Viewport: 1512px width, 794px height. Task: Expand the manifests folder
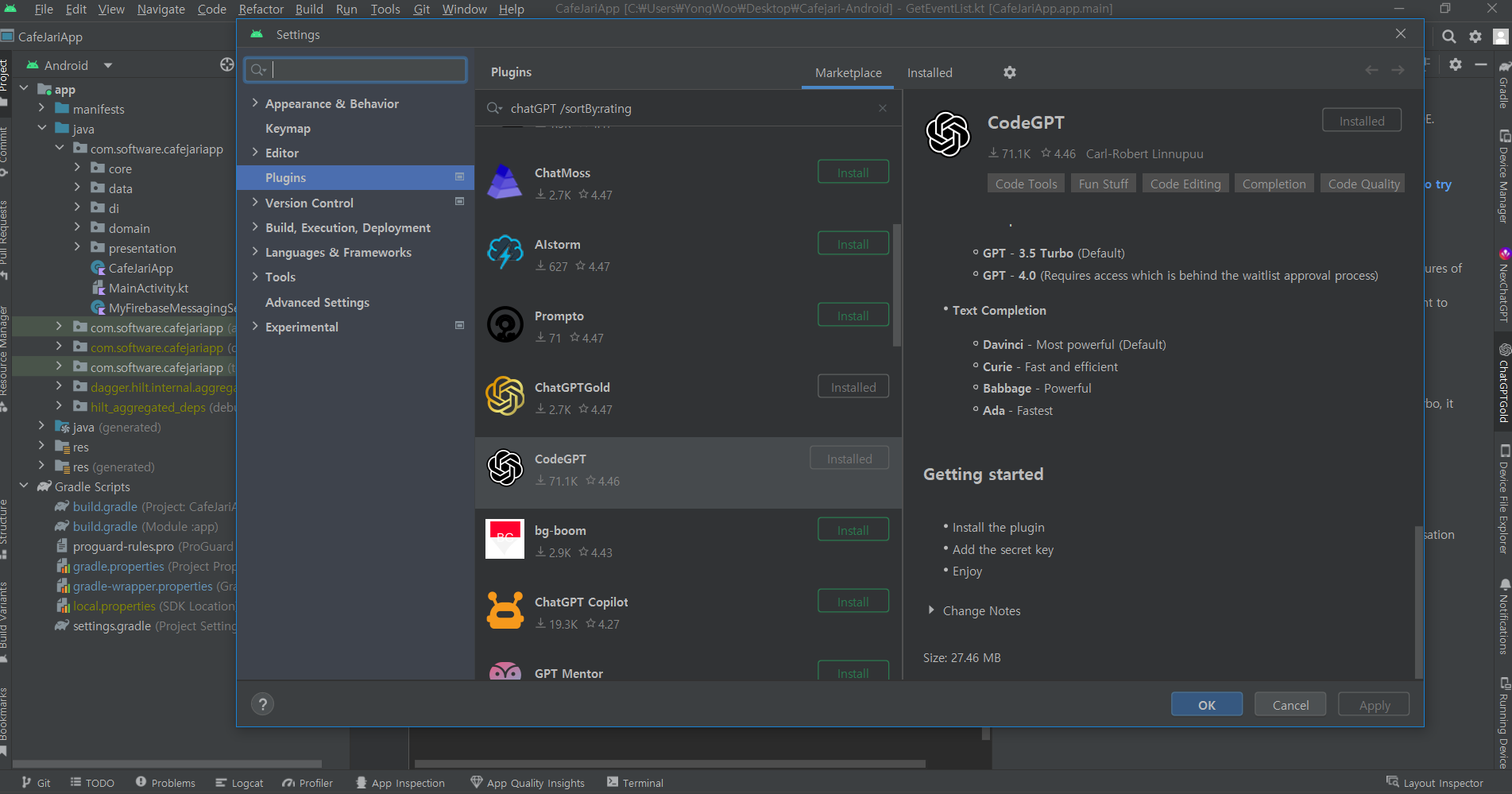pyautogui.click(x=41, y=109)
